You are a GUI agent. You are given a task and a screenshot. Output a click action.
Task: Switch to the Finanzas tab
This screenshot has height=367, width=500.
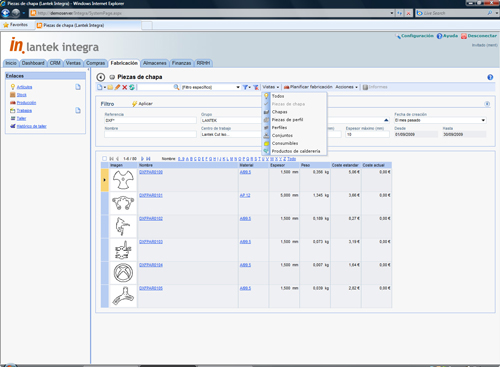pyautogui.click(x=182, y=63)
